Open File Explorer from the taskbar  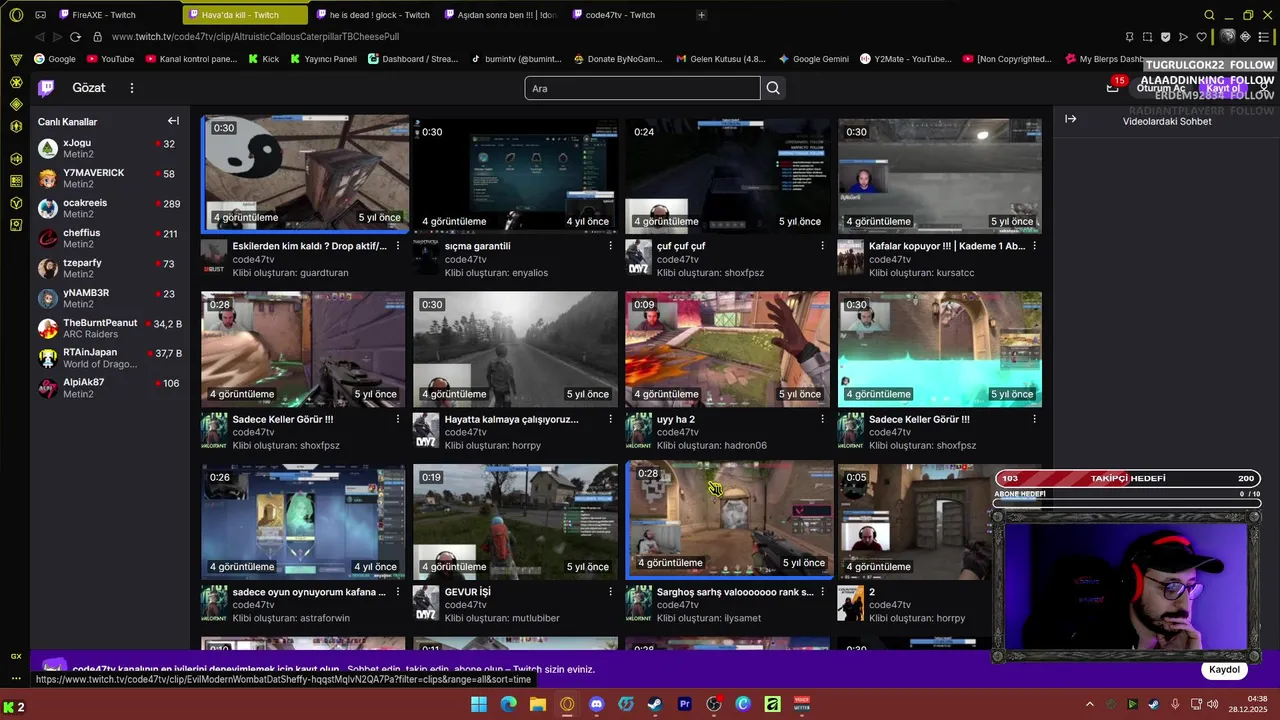pos(538,704)
